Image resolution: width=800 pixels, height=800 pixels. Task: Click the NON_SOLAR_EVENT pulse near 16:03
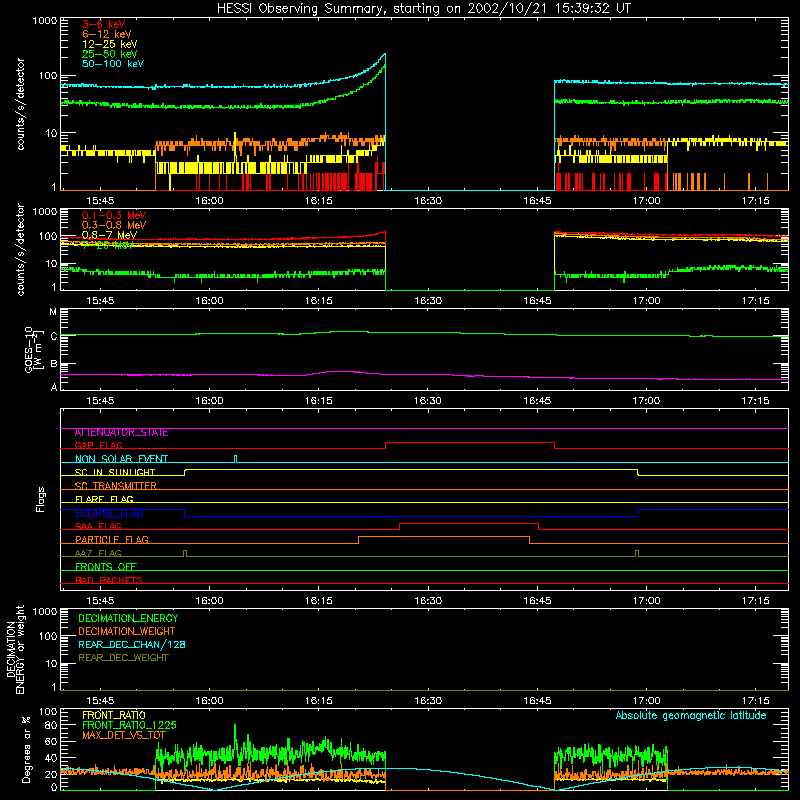[x=235, y=459]
